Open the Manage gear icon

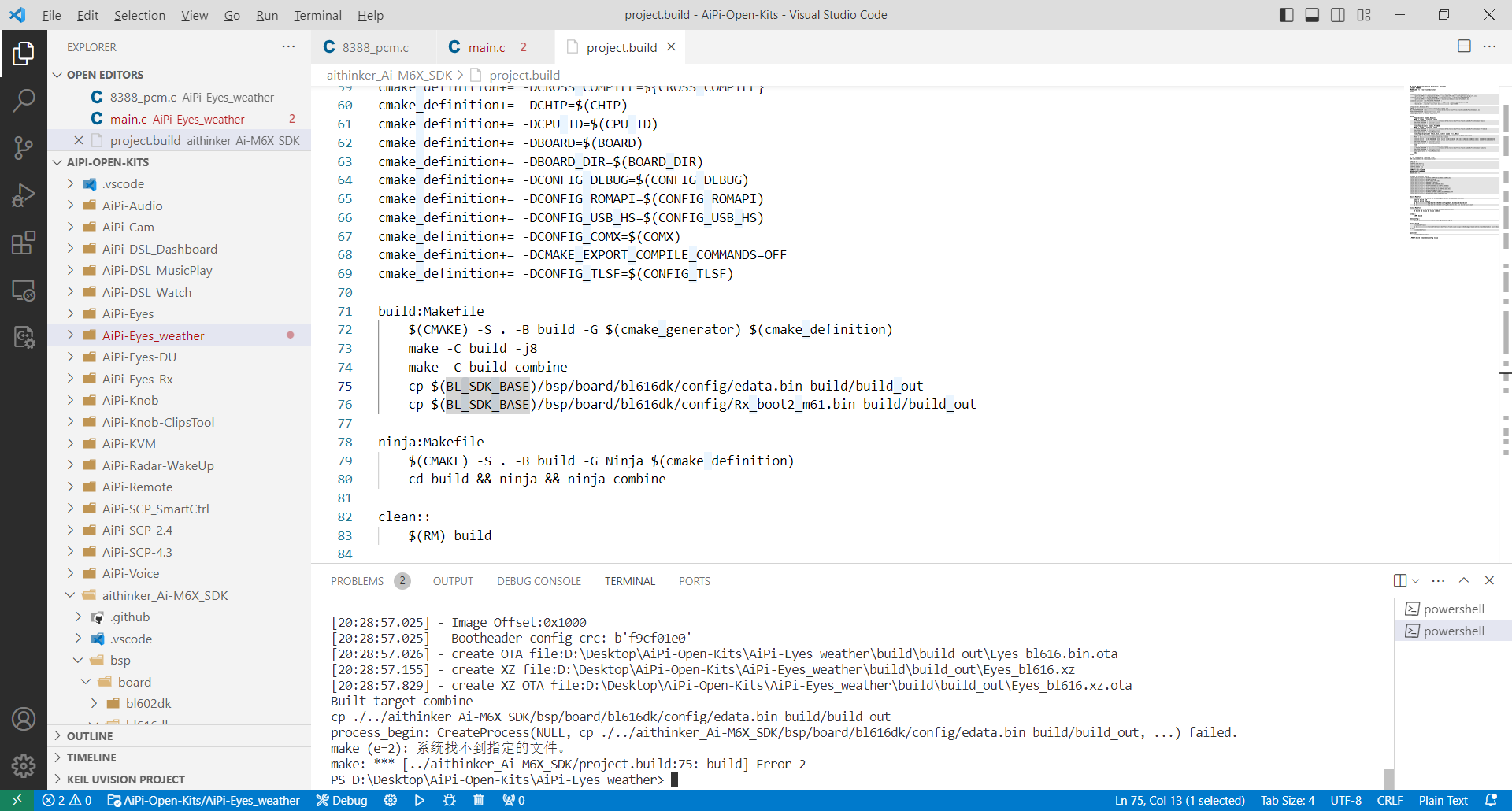[x=24, y=765]
